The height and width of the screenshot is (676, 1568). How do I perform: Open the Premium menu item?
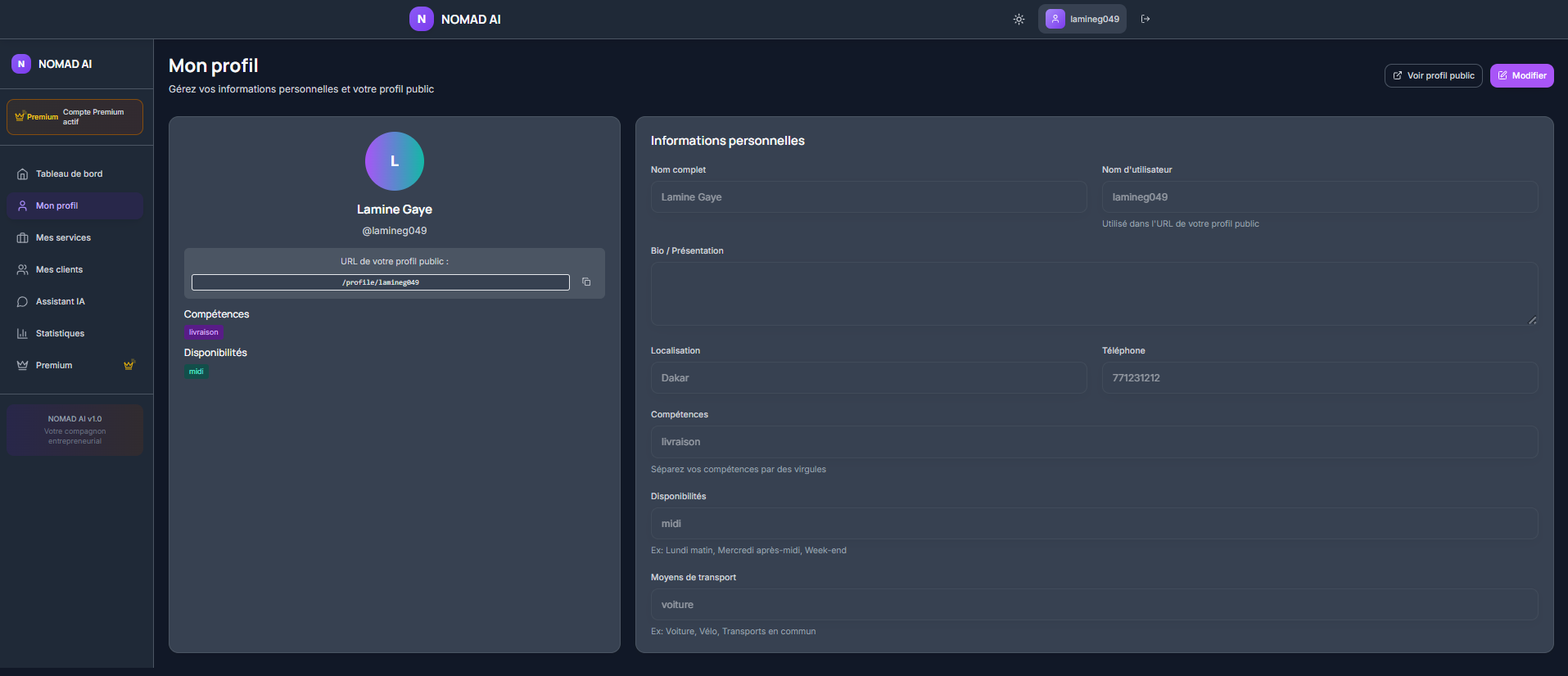75,365
